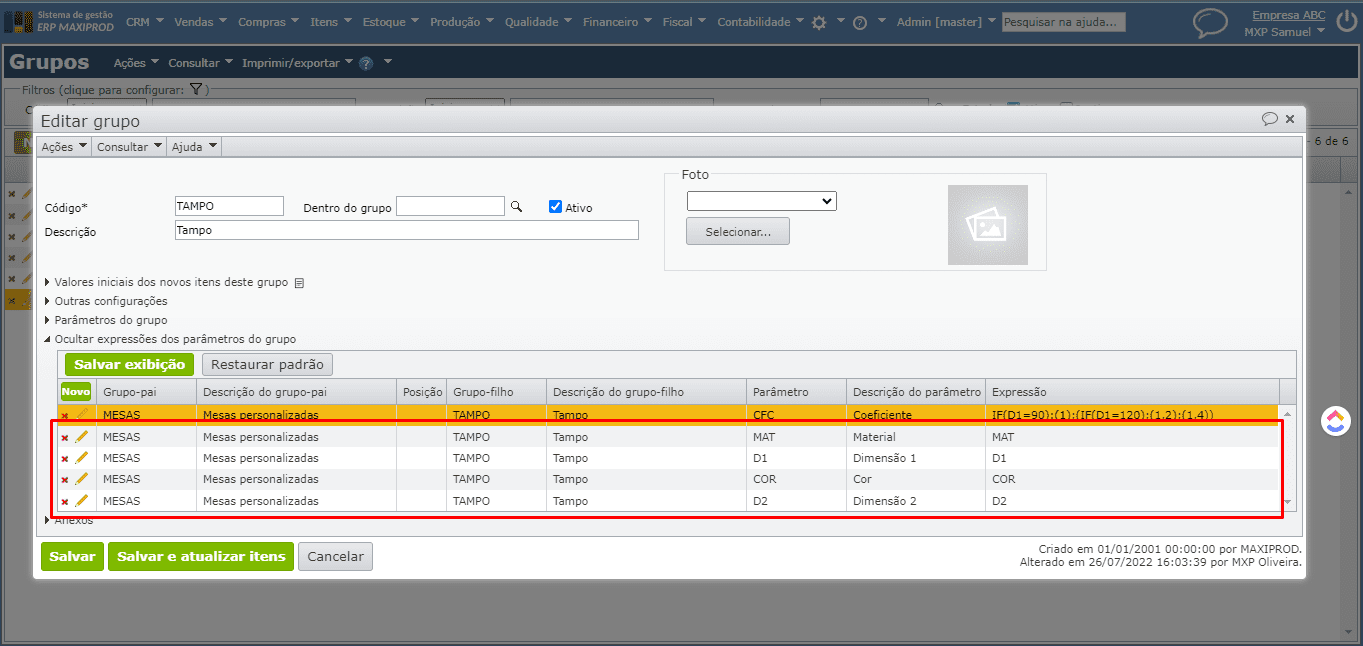Open the settings gear icon in top bar
The width and height of the screenshot is (1363, 646).
(x=819, y=22)
